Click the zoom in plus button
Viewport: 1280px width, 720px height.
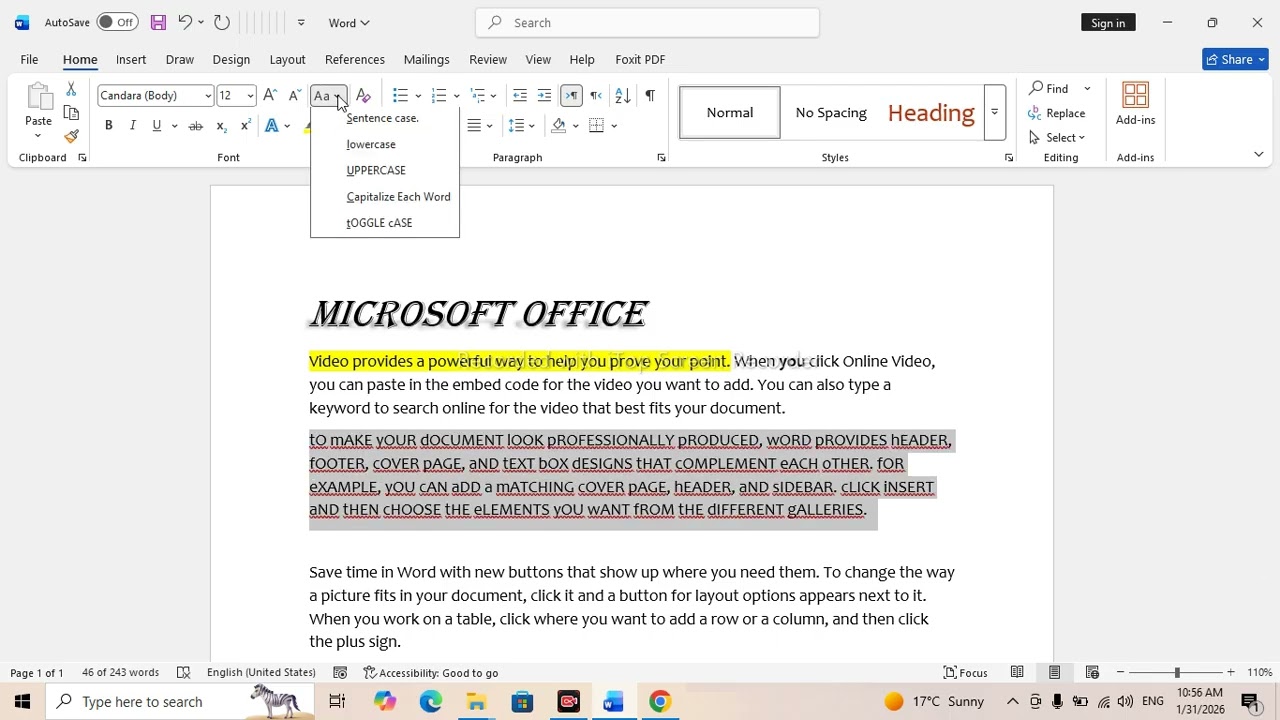[1231, 672]
